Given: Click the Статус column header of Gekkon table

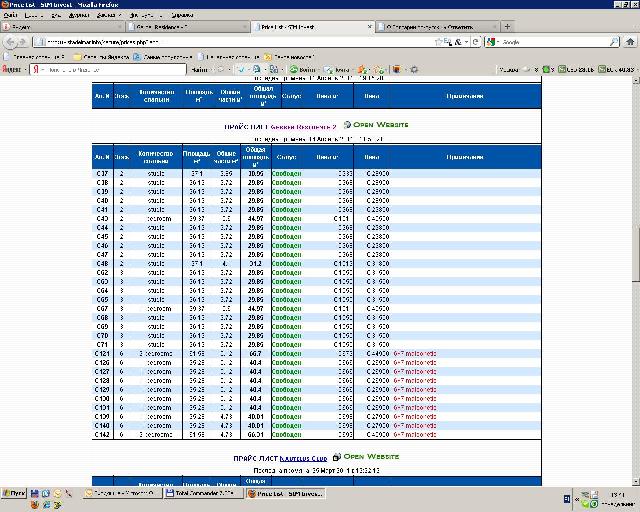Looking at the screenshot, I should tap(287, 157).
